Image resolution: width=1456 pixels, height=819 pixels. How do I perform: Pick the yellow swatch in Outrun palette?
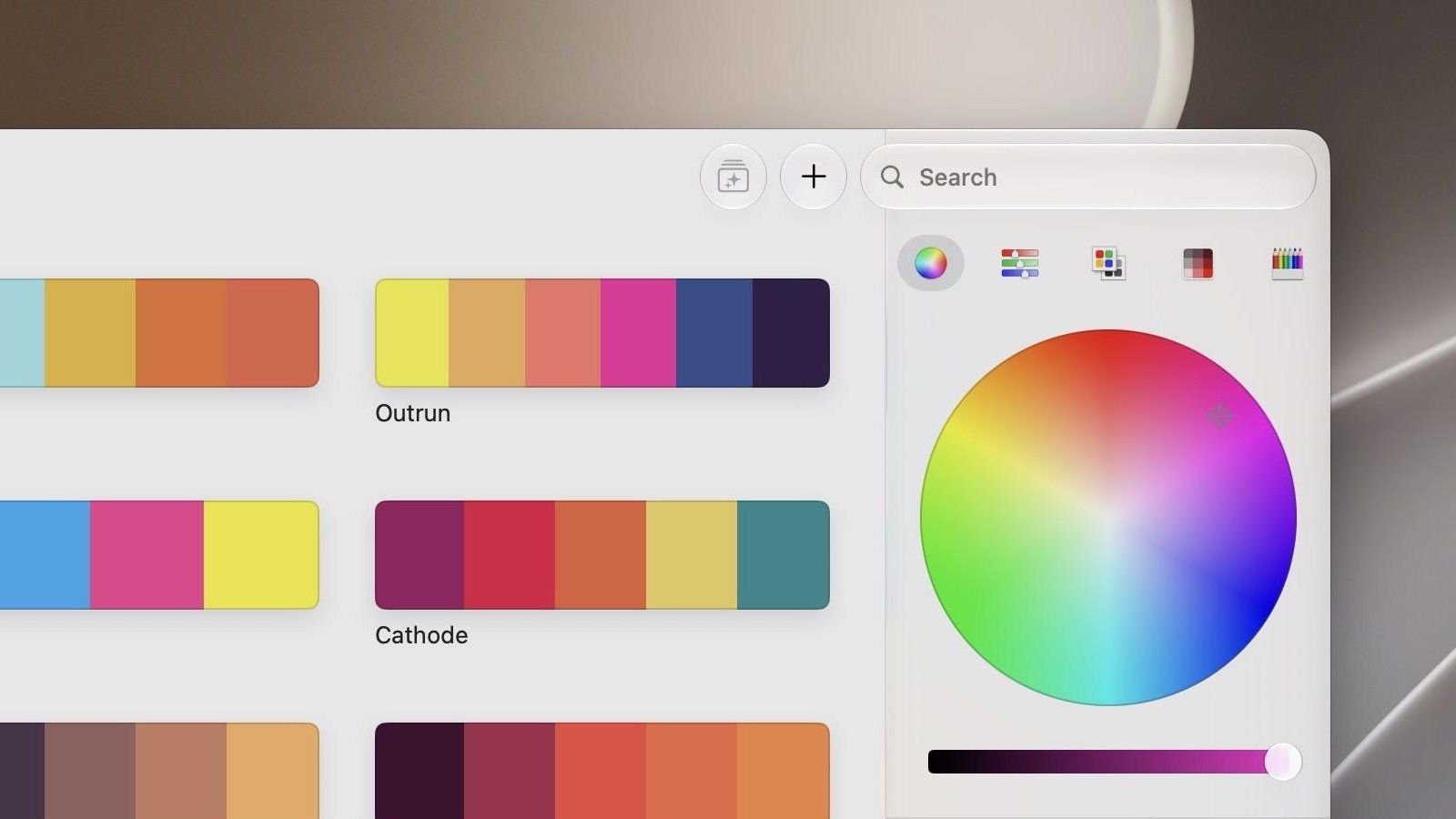412,333
